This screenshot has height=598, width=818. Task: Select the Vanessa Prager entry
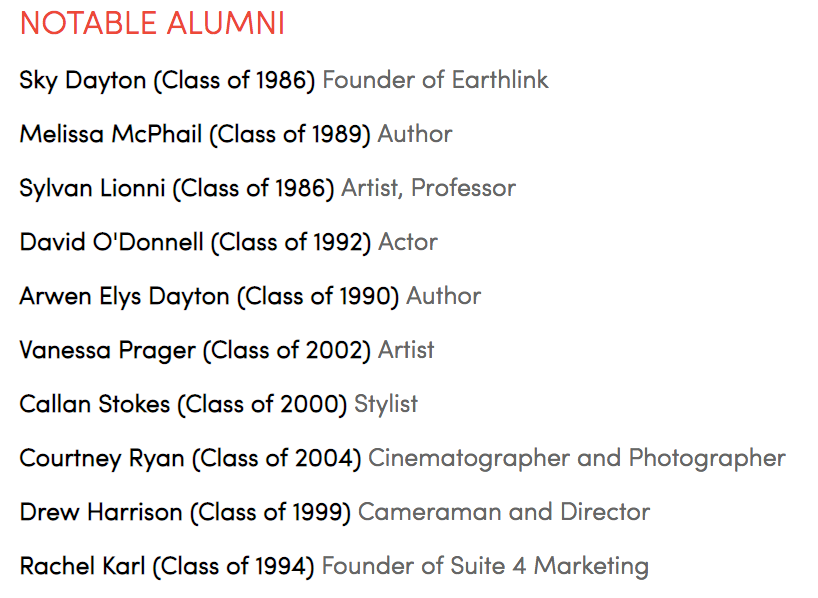pos(226,350)
